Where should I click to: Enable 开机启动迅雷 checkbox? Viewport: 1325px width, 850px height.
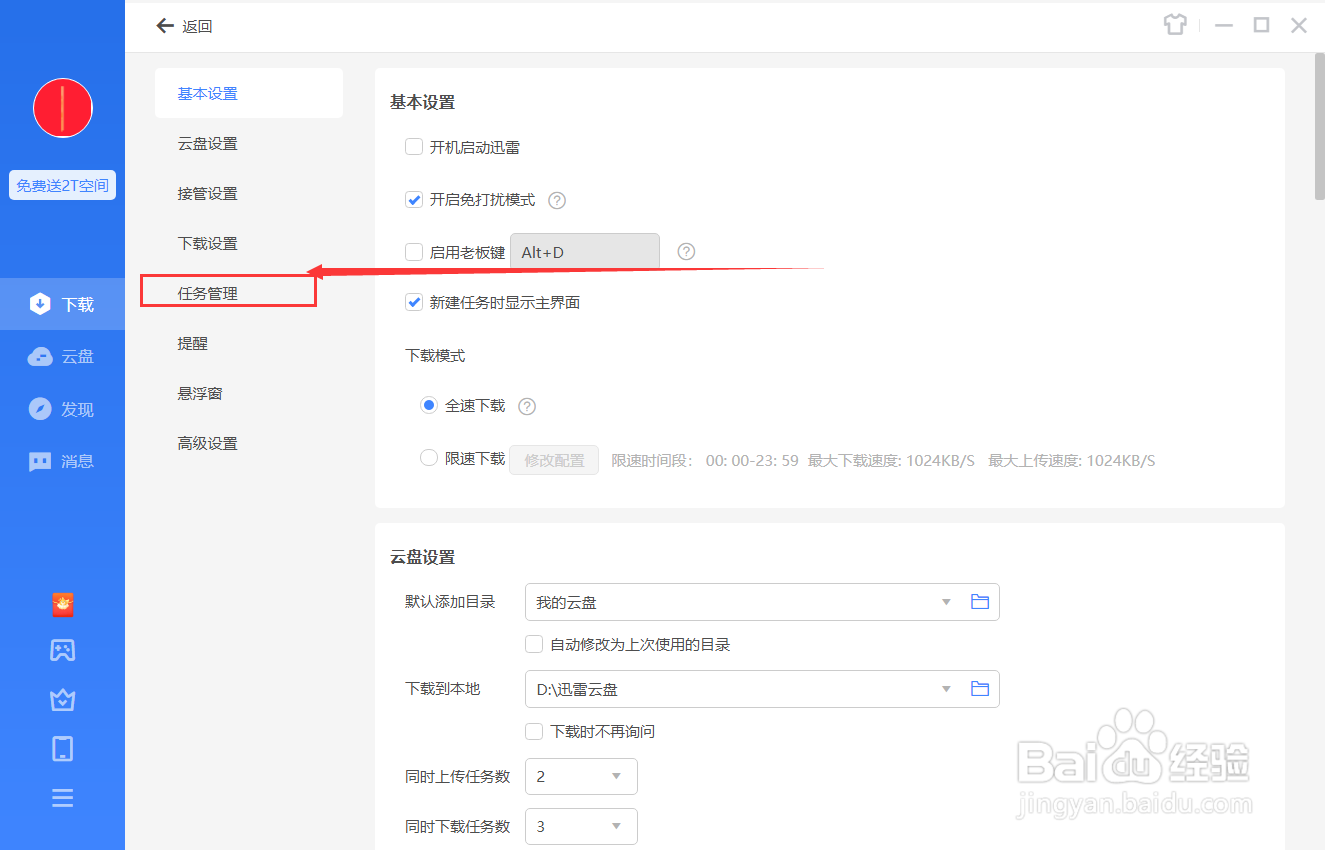[414, 147]
